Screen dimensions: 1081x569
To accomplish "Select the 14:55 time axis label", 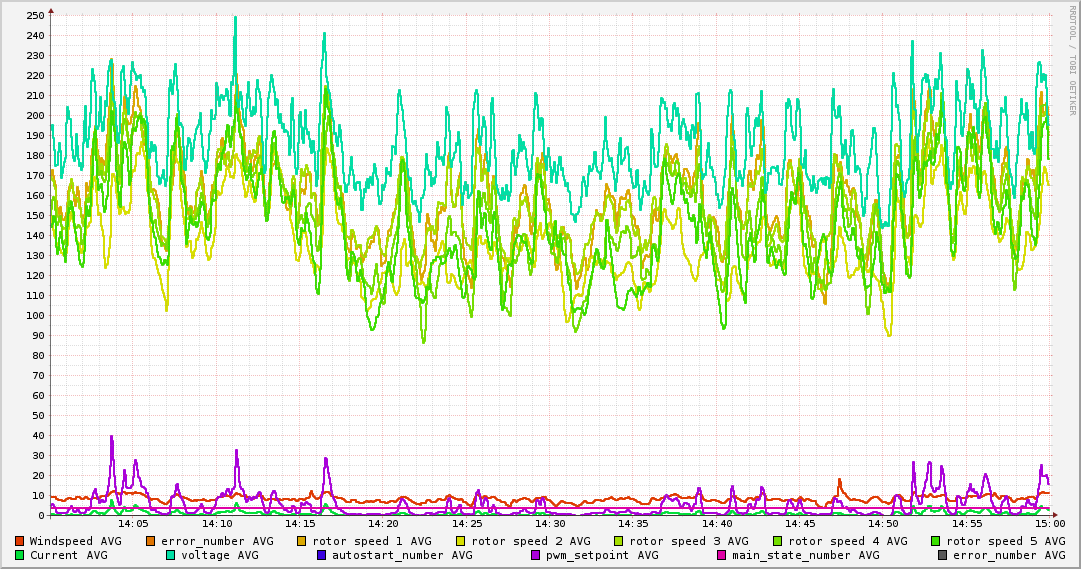I will tap(967, 524).
